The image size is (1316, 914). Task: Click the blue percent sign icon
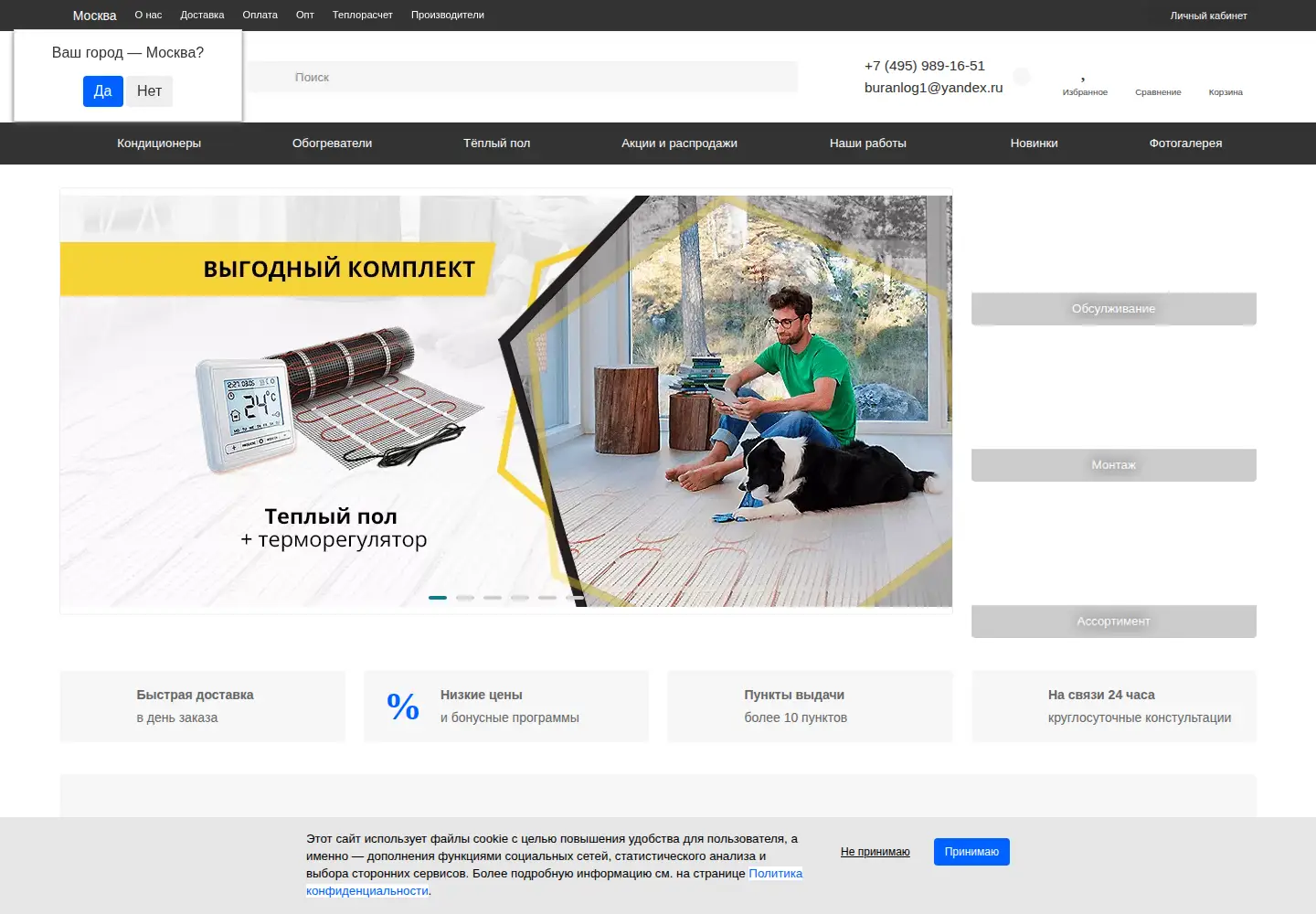403,706
